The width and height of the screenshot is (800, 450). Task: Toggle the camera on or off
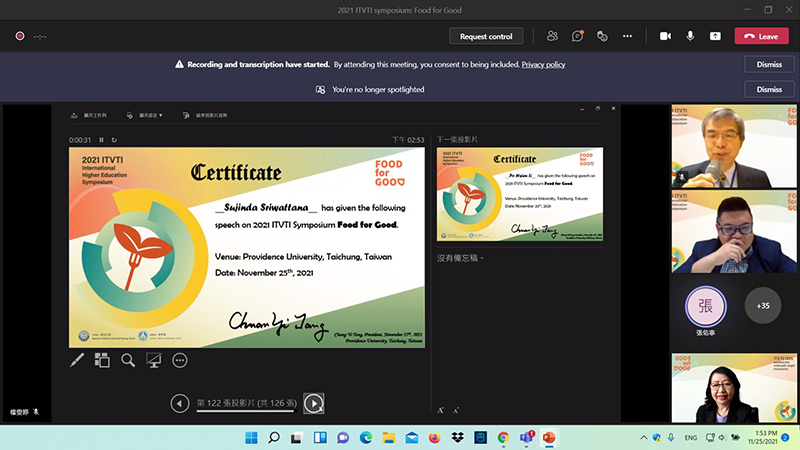point(665,36)
